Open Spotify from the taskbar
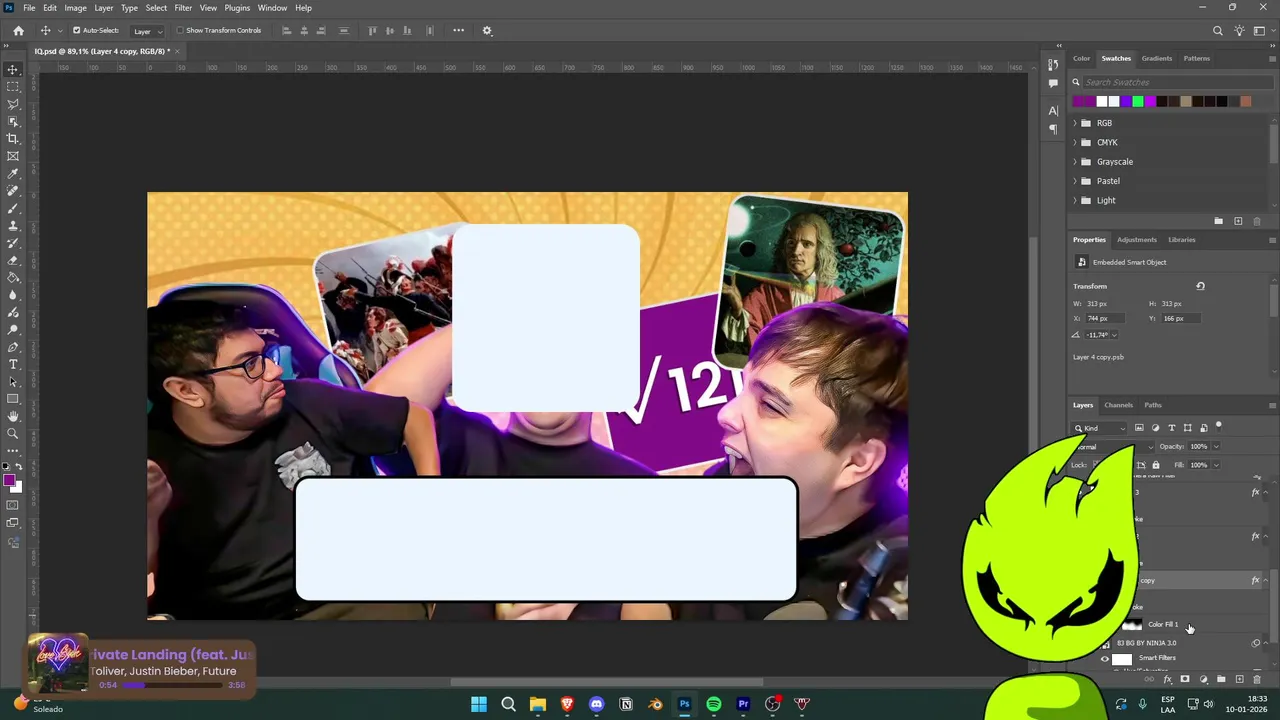This screenshot has height=720, width=1280. 713,704
